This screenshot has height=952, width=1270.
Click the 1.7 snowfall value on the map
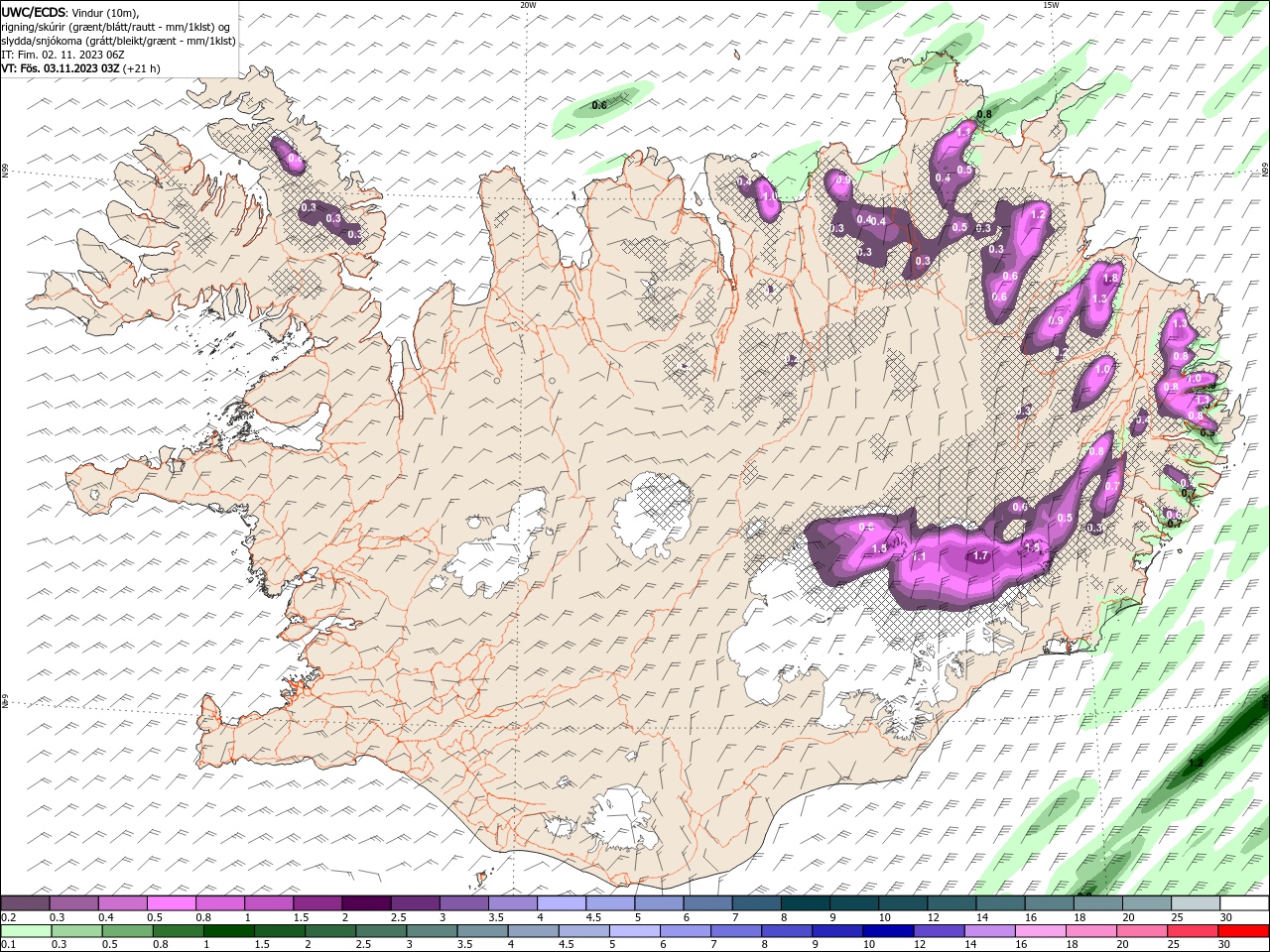(980, 556)
